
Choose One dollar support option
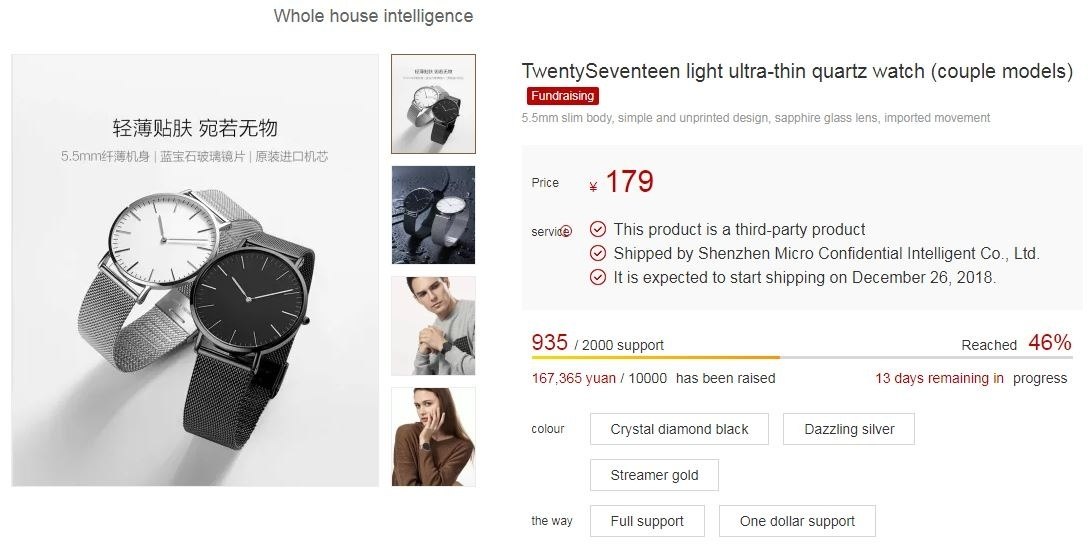797,521
